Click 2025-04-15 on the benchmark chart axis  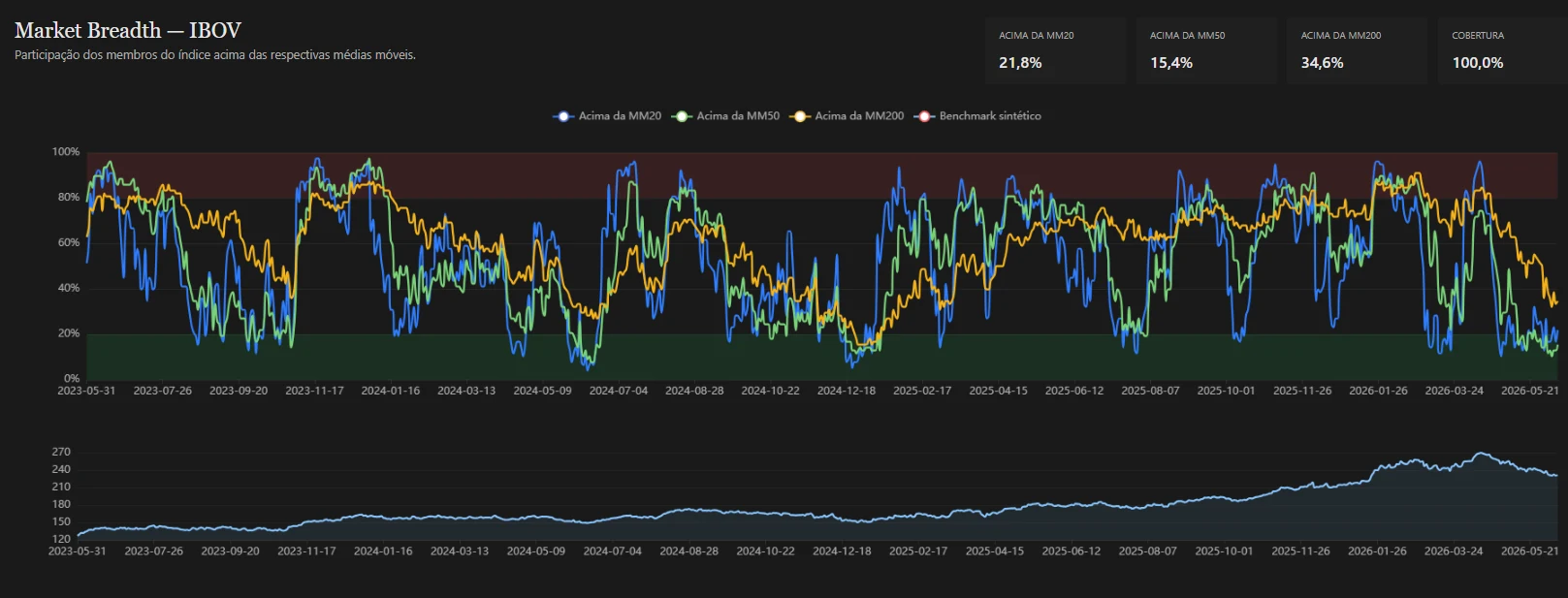[995, 551]
